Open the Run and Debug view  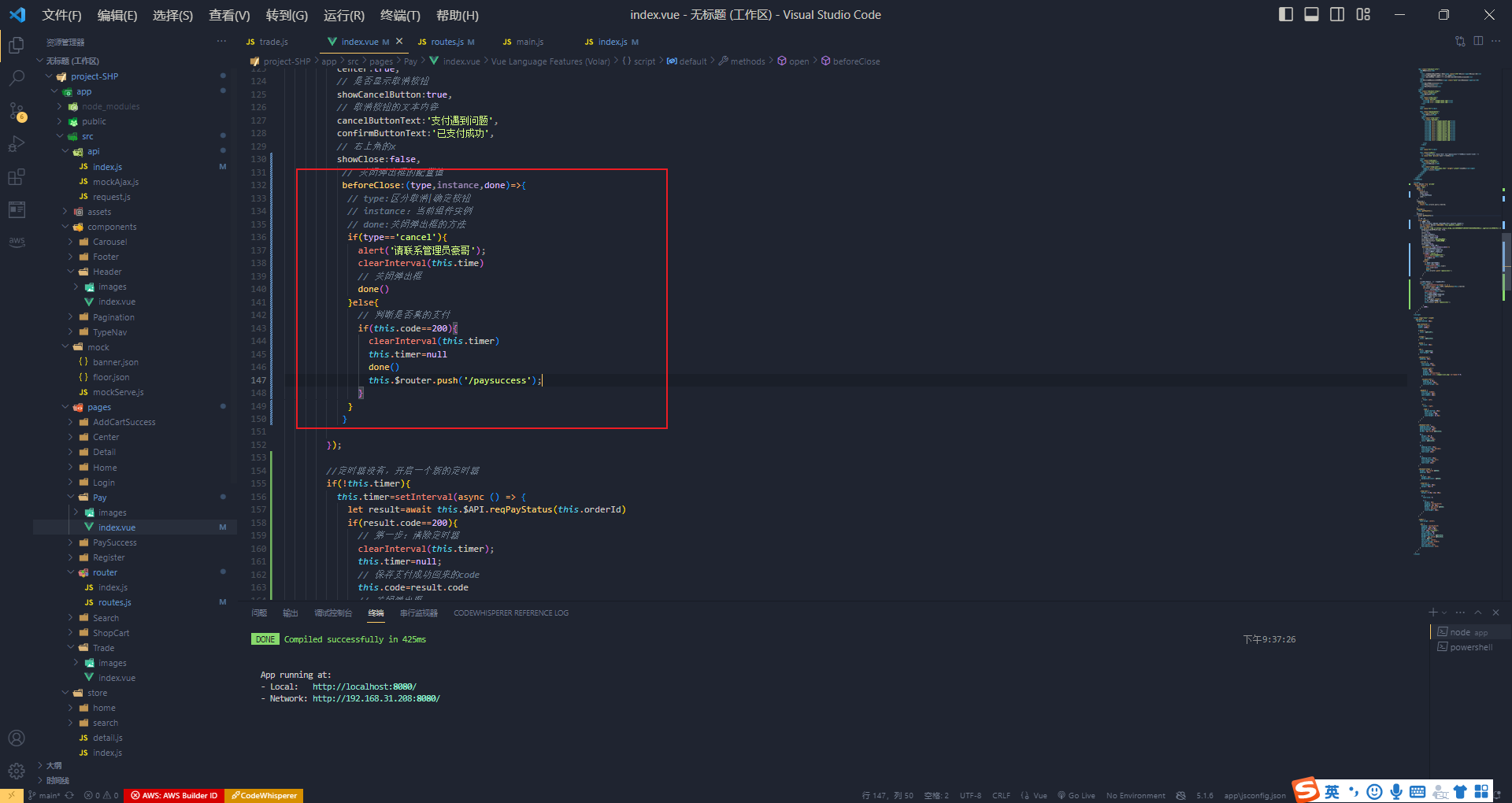(x=17, y=144)
